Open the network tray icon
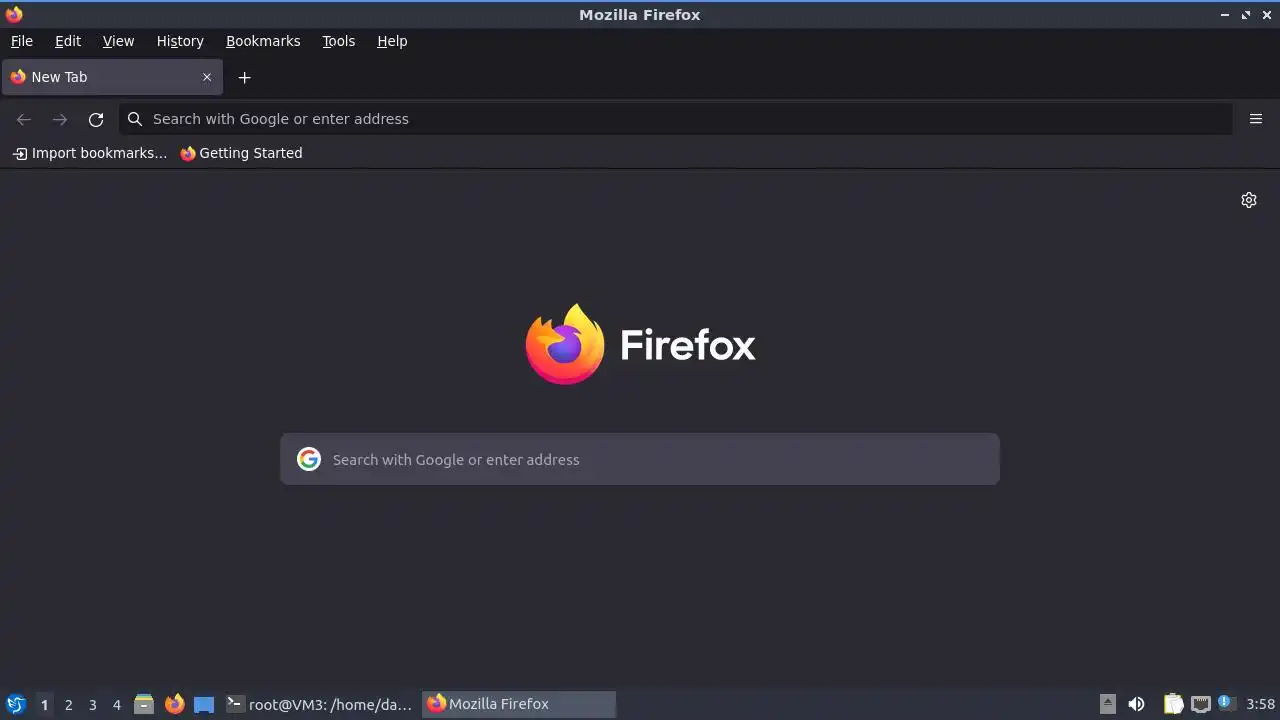Viewport: 1280px width, 720px height. [x=1201, y=704]
